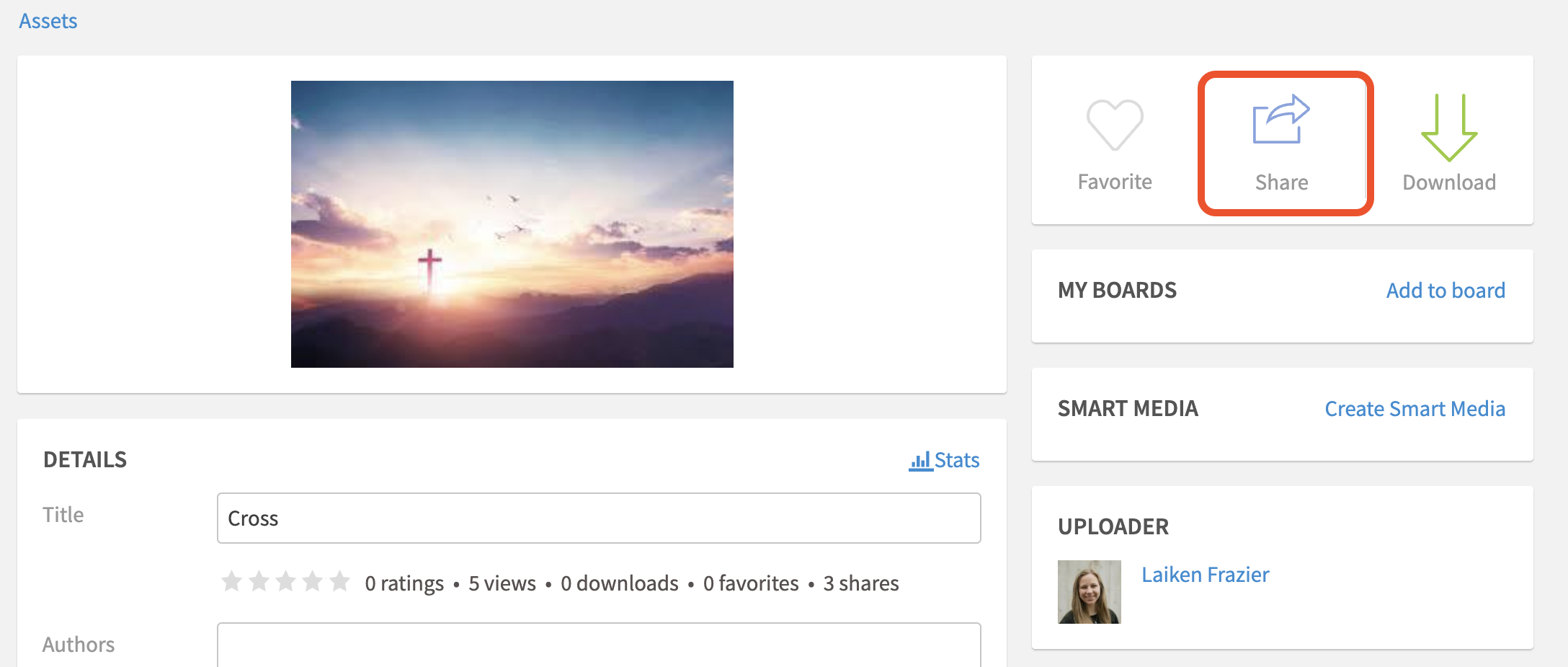Click the Authors field label
The width and height of the screenshot is (1568, 667).
(x=79, y=645)
